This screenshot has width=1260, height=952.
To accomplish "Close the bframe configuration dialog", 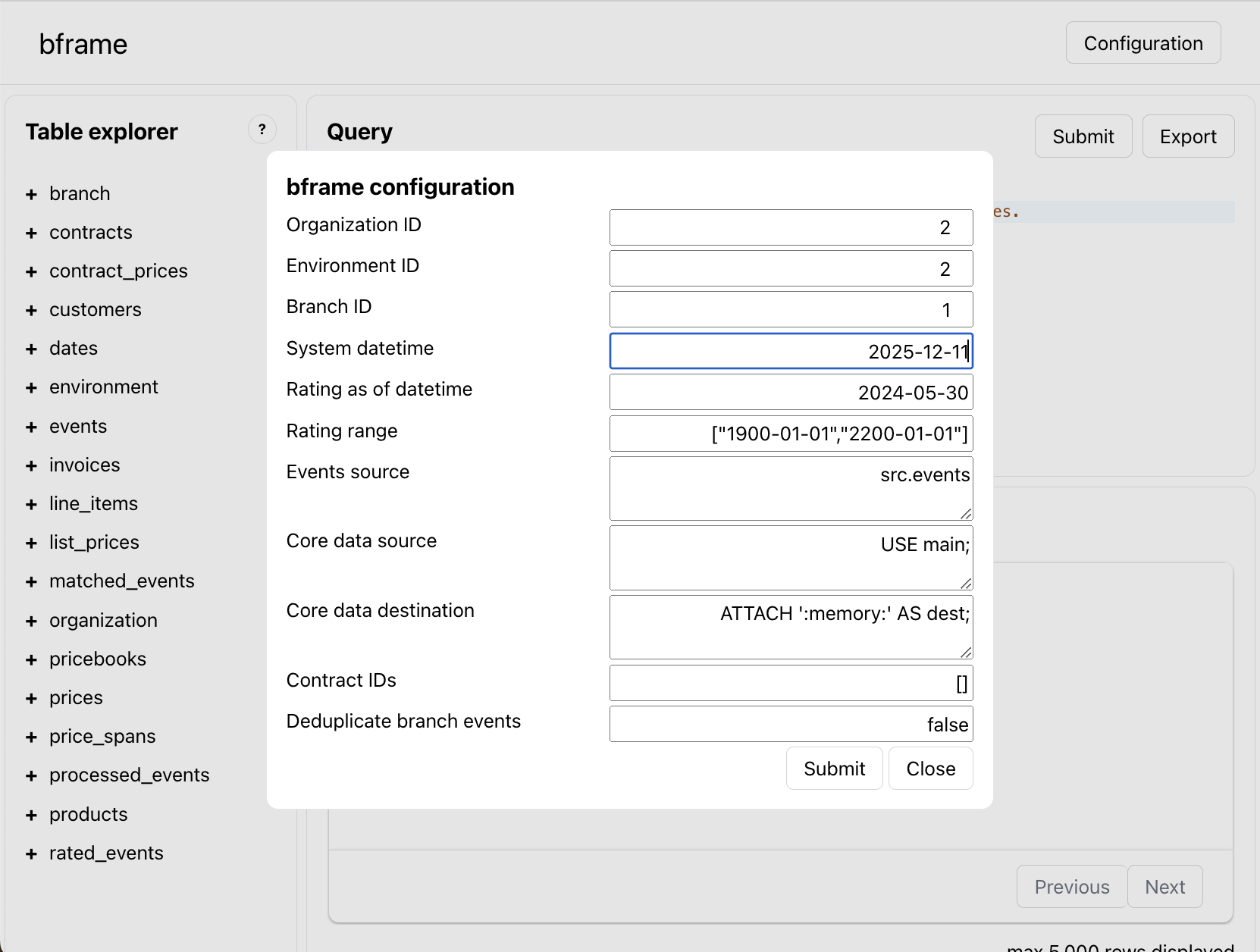I will [930, 769].
